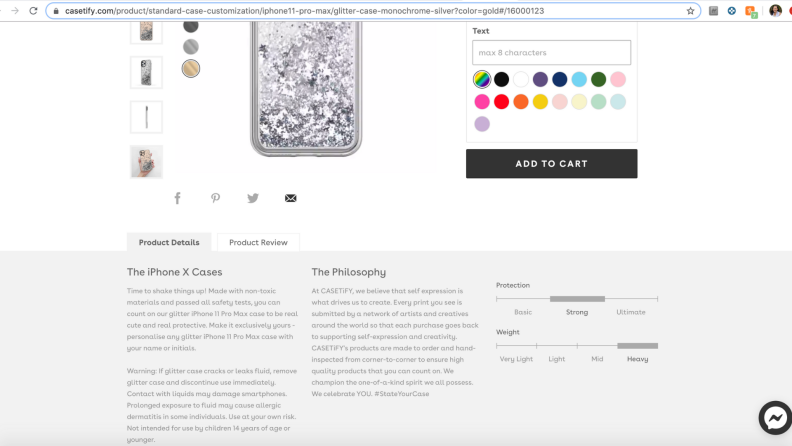Open the blue circular extension icon

(731, 11)
